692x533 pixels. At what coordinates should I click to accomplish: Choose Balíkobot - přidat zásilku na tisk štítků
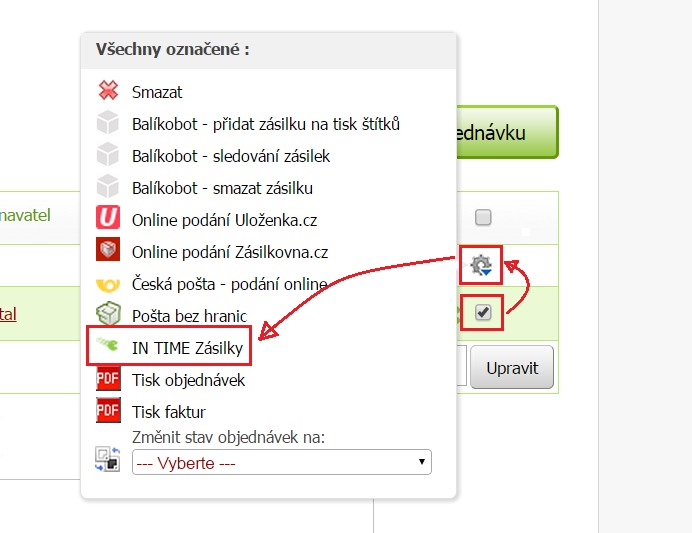pyautogui.click(x=266, y=124)
